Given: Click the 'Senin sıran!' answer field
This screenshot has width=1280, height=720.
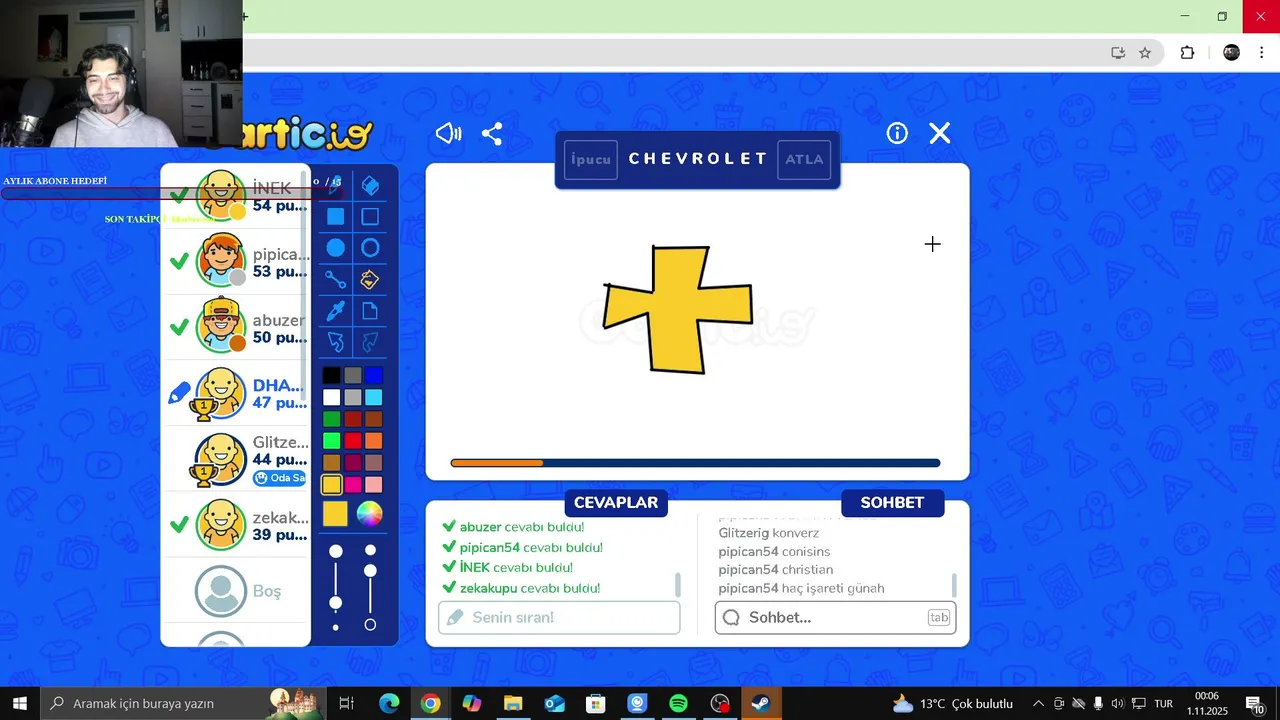Looking at the screenshot, I should (x=559, y=617).
